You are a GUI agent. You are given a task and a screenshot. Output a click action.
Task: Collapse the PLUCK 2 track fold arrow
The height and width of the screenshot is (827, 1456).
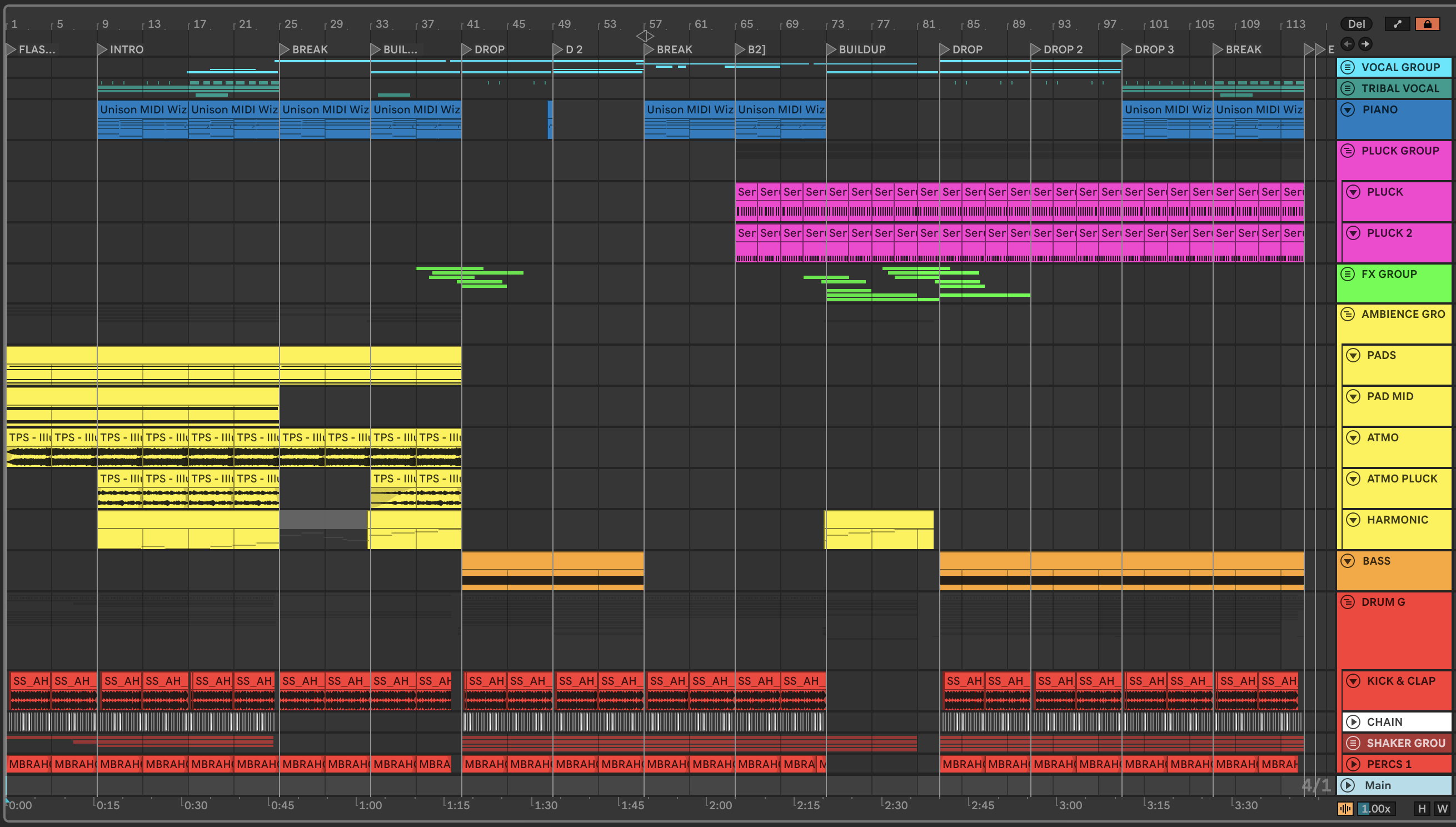pyautogui.click(x=1353, y=233)
